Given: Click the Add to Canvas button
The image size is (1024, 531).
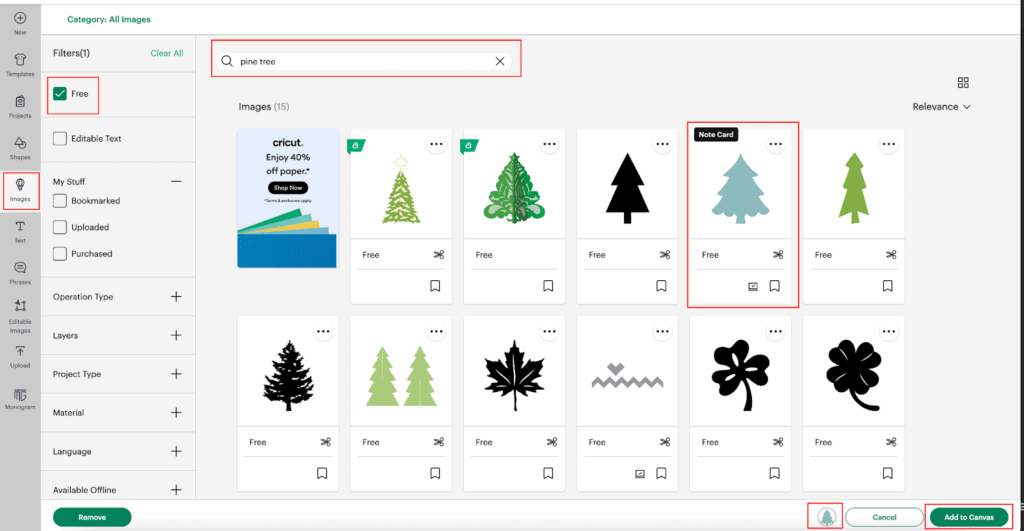Looking at the screenshot, I should coord(968,517).
